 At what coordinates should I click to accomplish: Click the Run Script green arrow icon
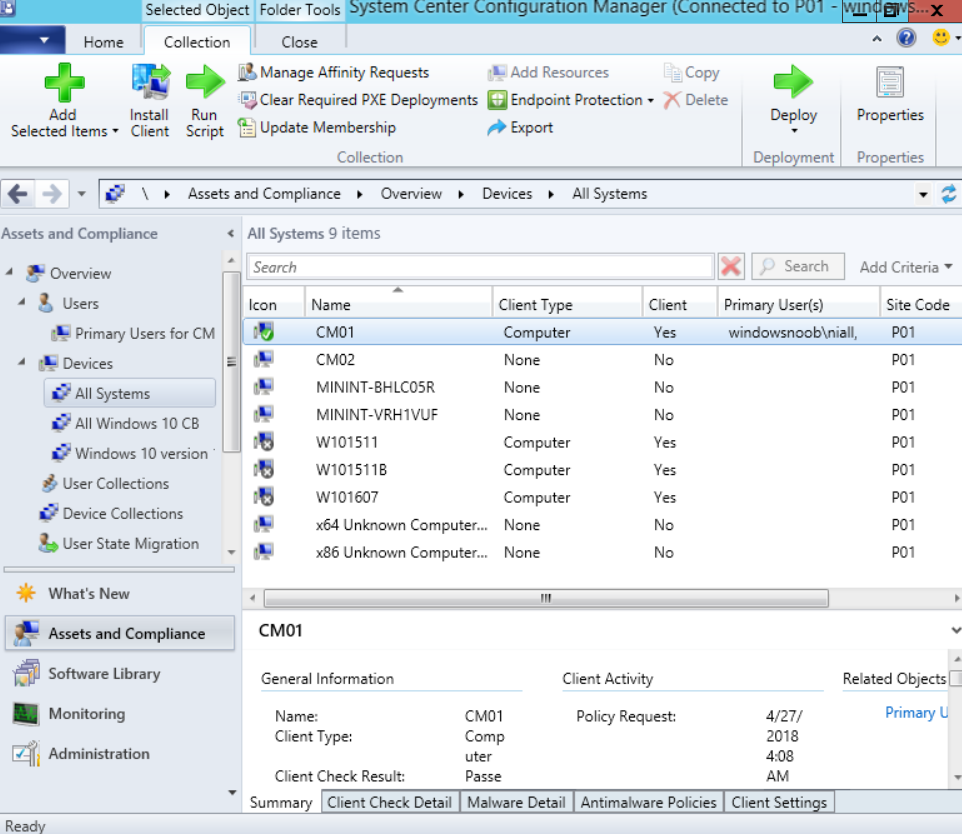coord(205,82)
